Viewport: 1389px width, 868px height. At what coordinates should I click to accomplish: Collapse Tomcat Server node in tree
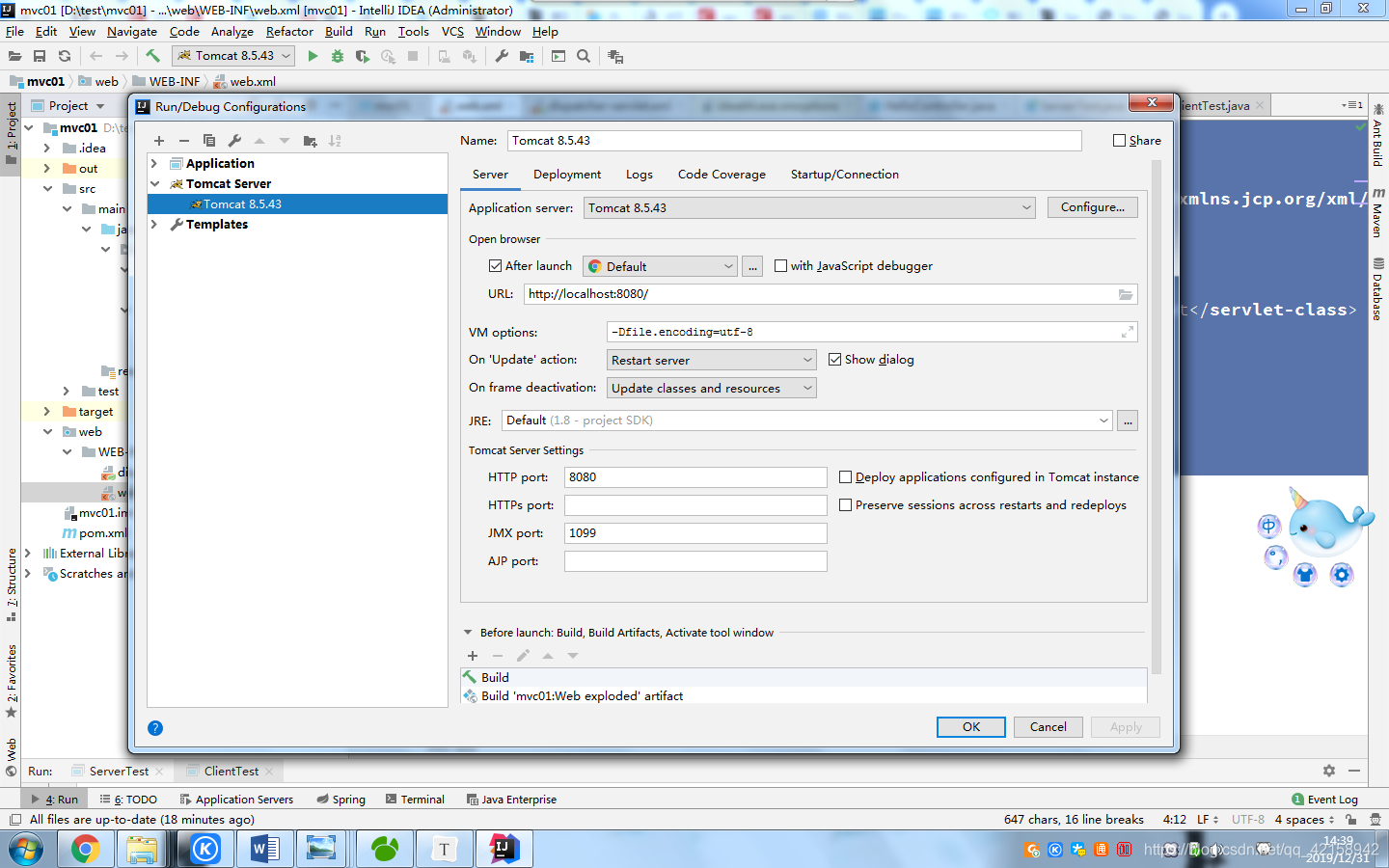154,184
